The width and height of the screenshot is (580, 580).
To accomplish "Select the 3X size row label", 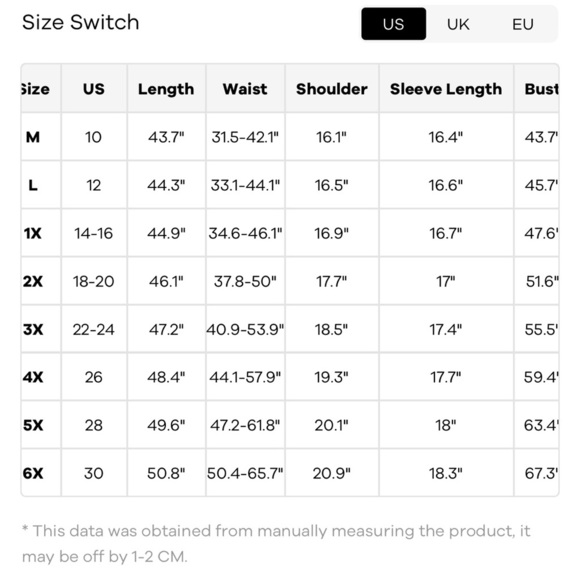I will (33, 329).
